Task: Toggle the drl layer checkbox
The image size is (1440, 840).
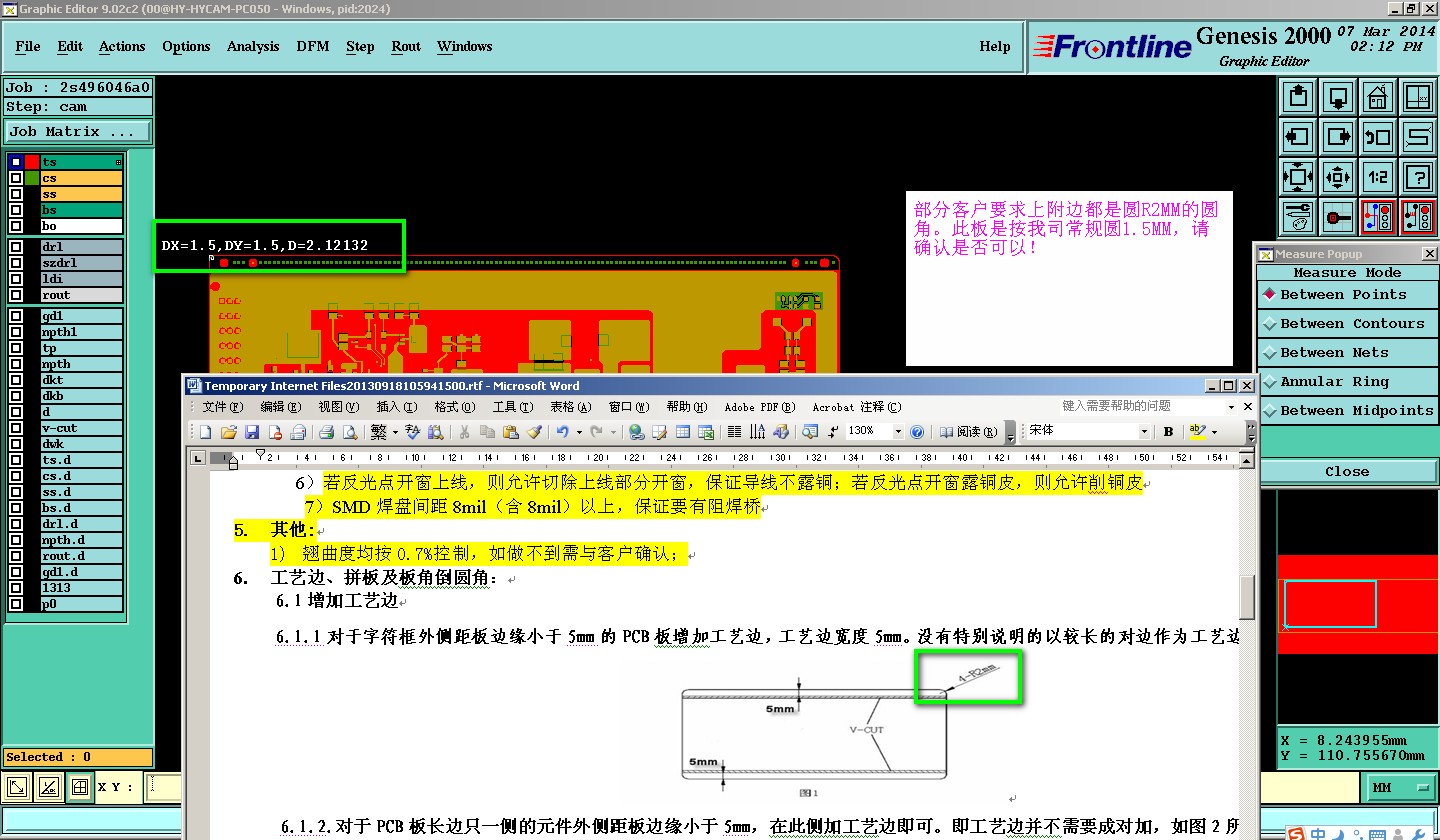Action: point(16,247)
